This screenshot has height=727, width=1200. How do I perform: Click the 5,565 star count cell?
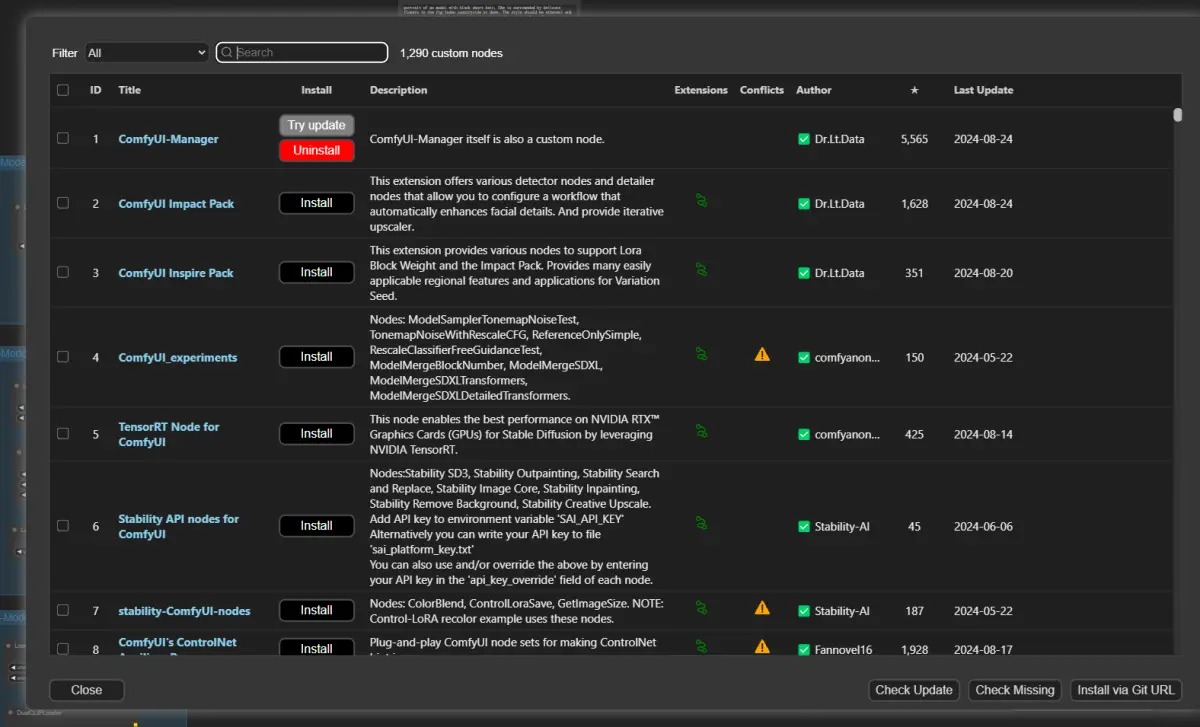point(914,139)
